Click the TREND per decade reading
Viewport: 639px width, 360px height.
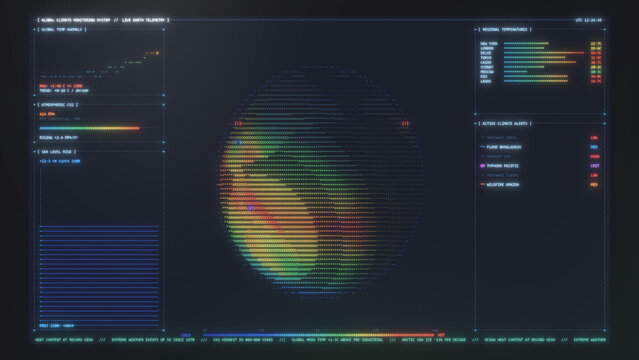click(64, 91)
